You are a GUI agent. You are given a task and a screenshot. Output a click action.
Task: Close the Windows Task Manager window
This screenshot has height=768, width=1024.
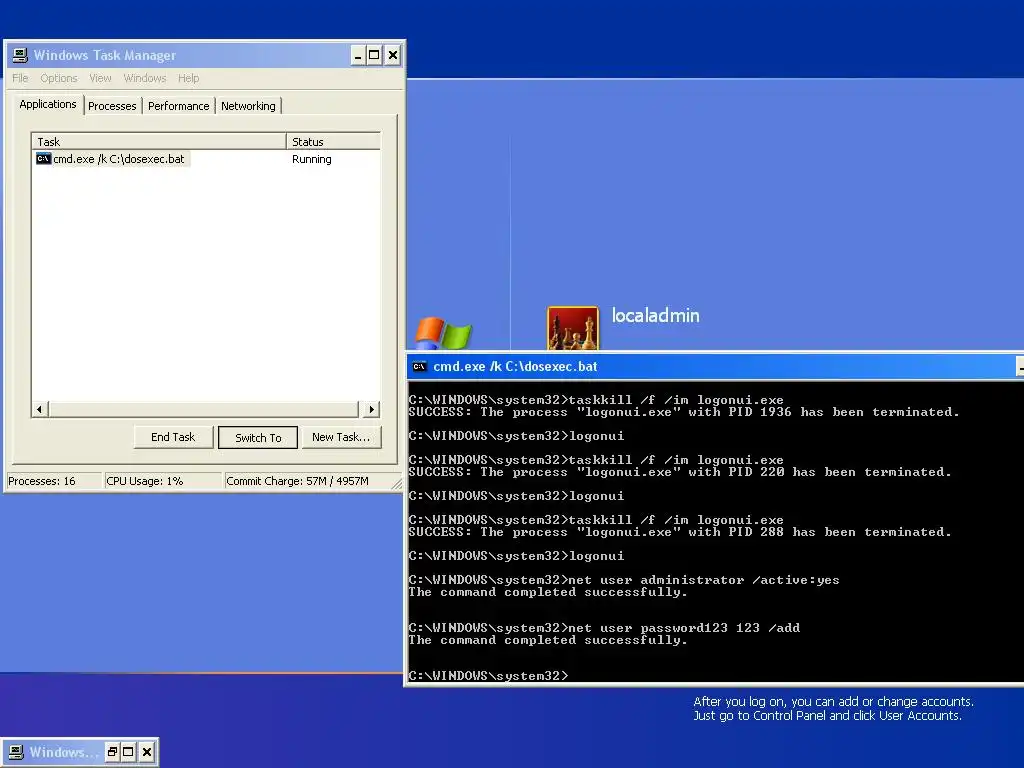(392, 56)
